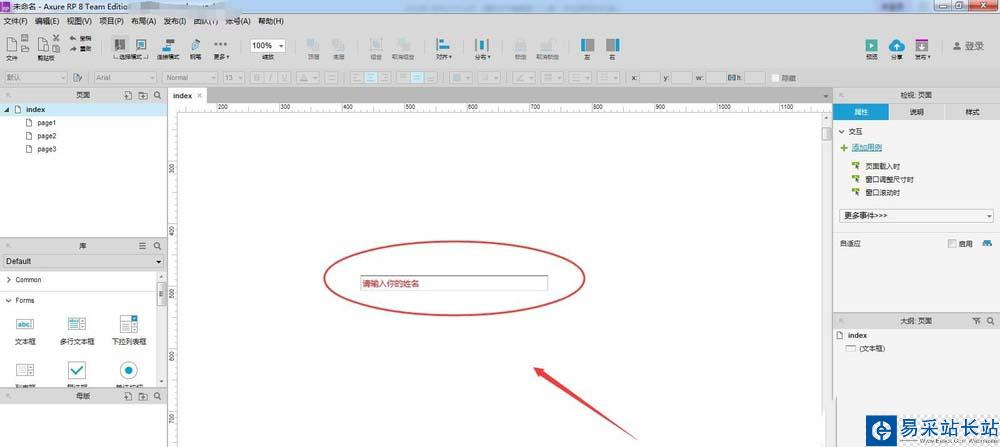
Task: Click the bring to front icon
Action: (313, 45)
